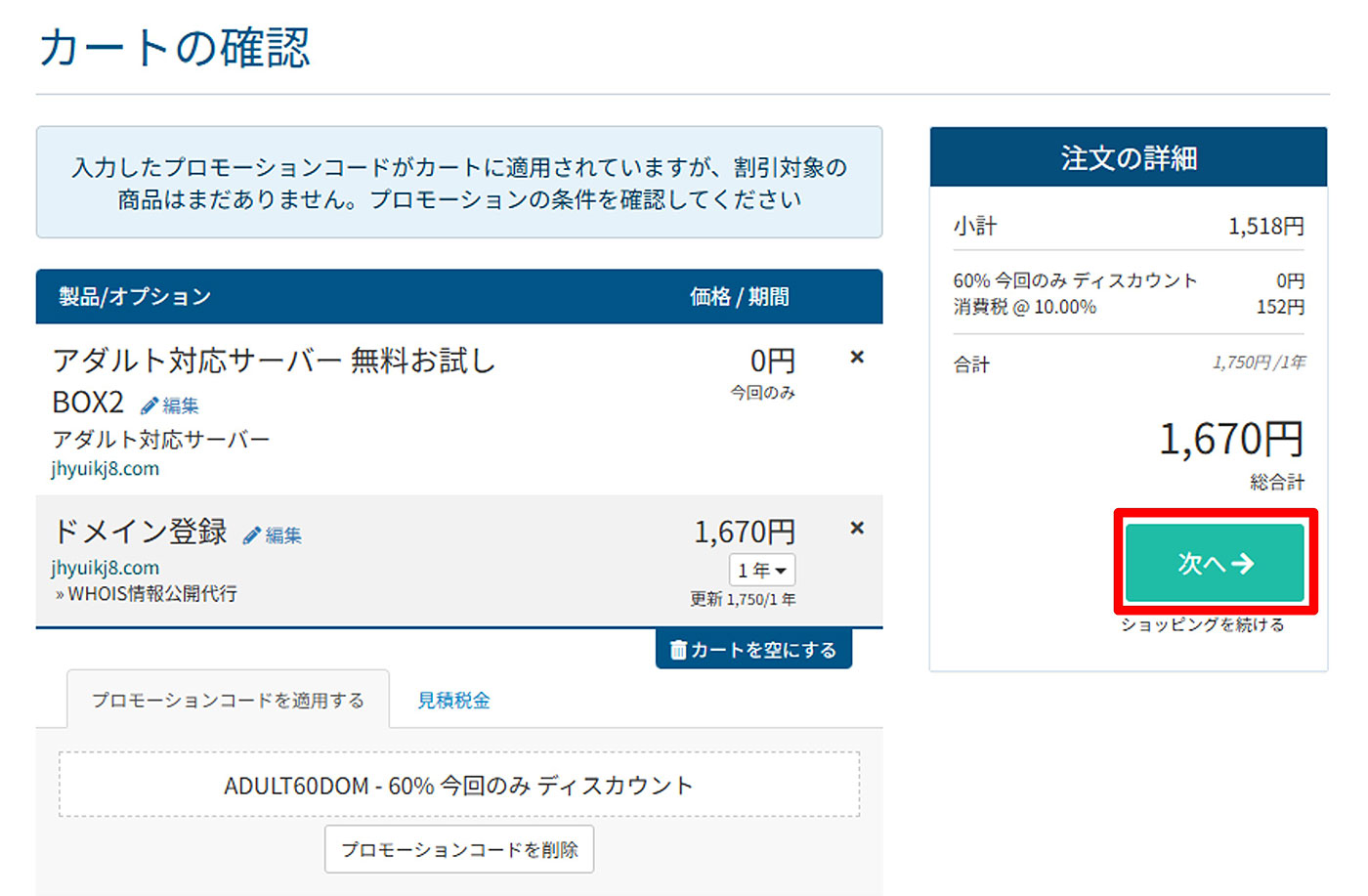Click the カートの確認 page heading

tap(175, 47)
